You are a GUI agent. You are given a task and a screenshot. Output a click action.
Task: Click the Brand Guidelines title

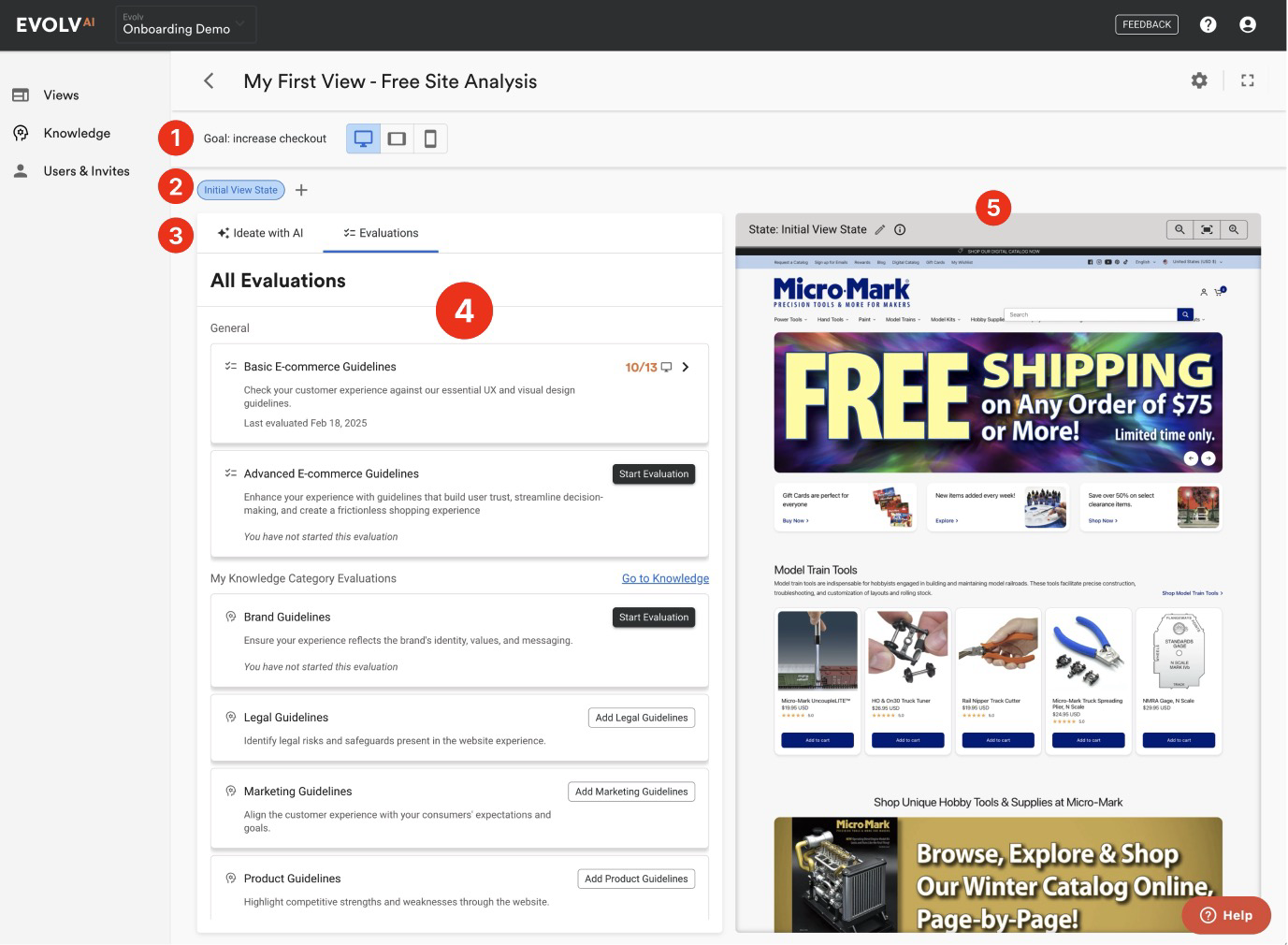[287, 618]
